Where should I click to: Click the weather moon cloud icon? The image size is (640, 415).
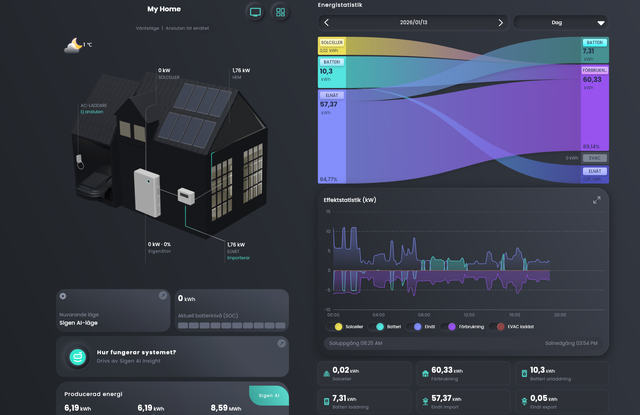pyautogui.click(x=73, y=45)
